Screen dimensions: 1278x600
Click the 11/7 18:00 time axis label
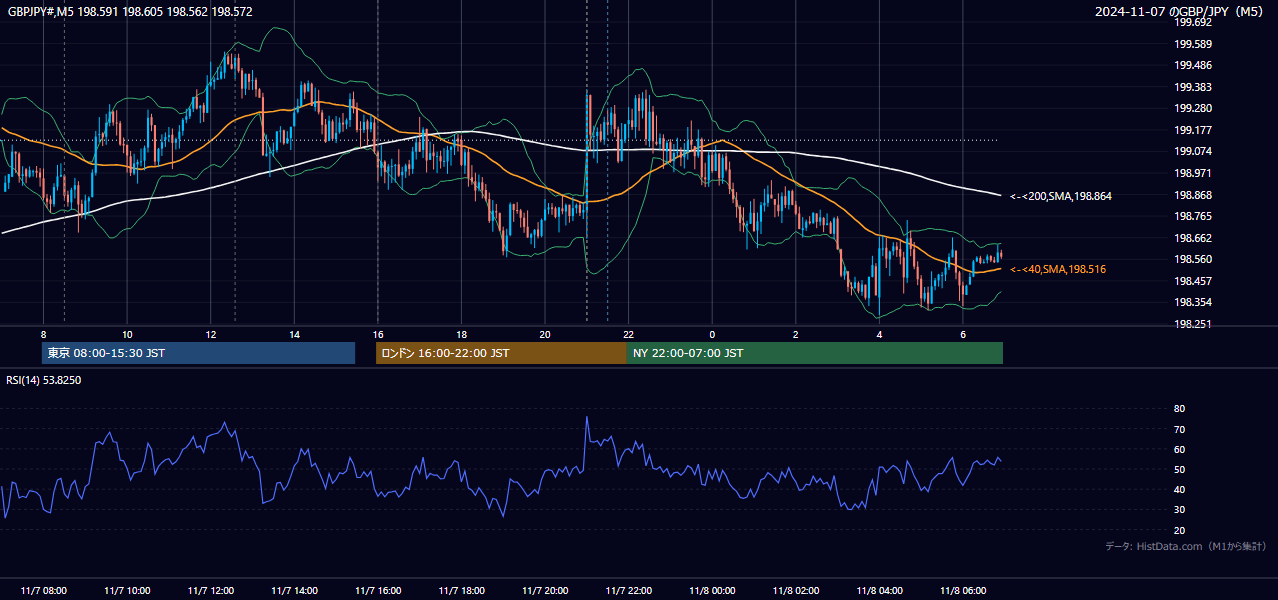pyautogui.click(x=461, y=591)
